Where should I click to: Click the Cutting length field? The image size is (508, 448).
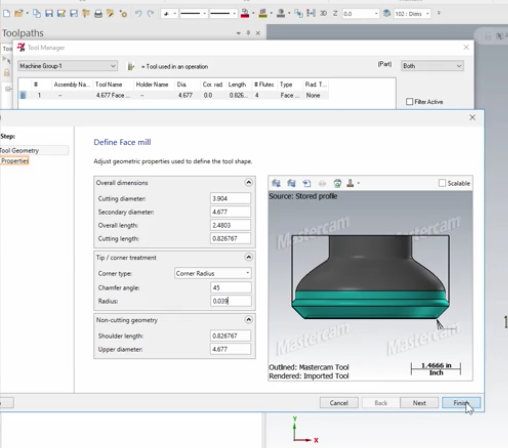[230, 238]
